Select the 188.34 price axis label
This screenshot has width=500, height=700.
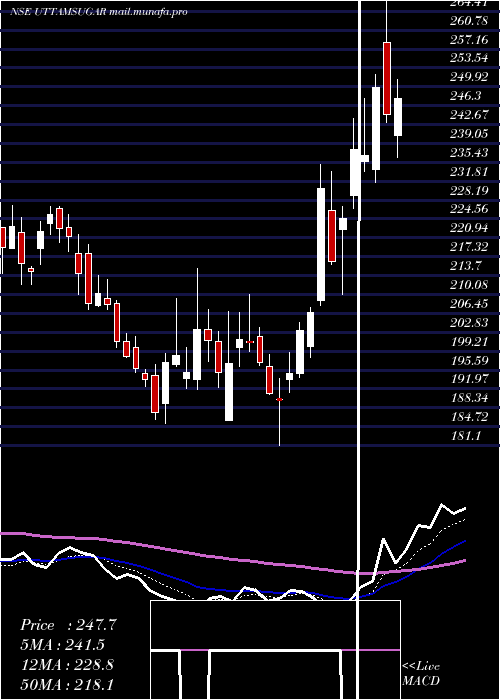pos(470,399)
